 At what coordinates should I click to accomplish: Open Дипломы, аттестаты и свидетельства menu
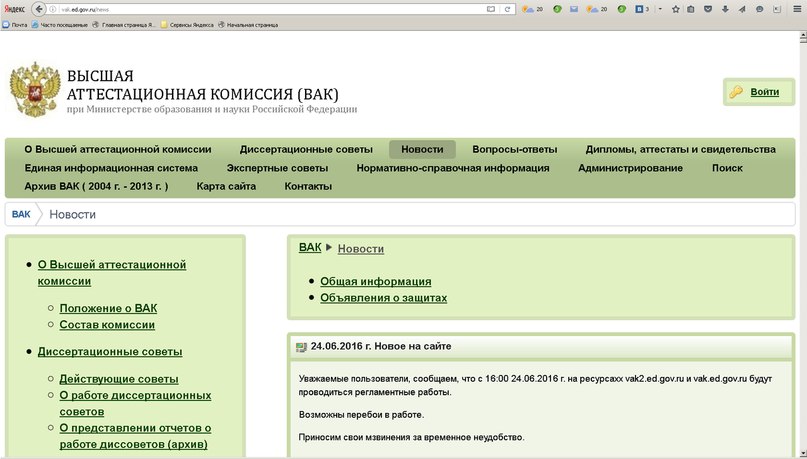(x=680, y=150)
